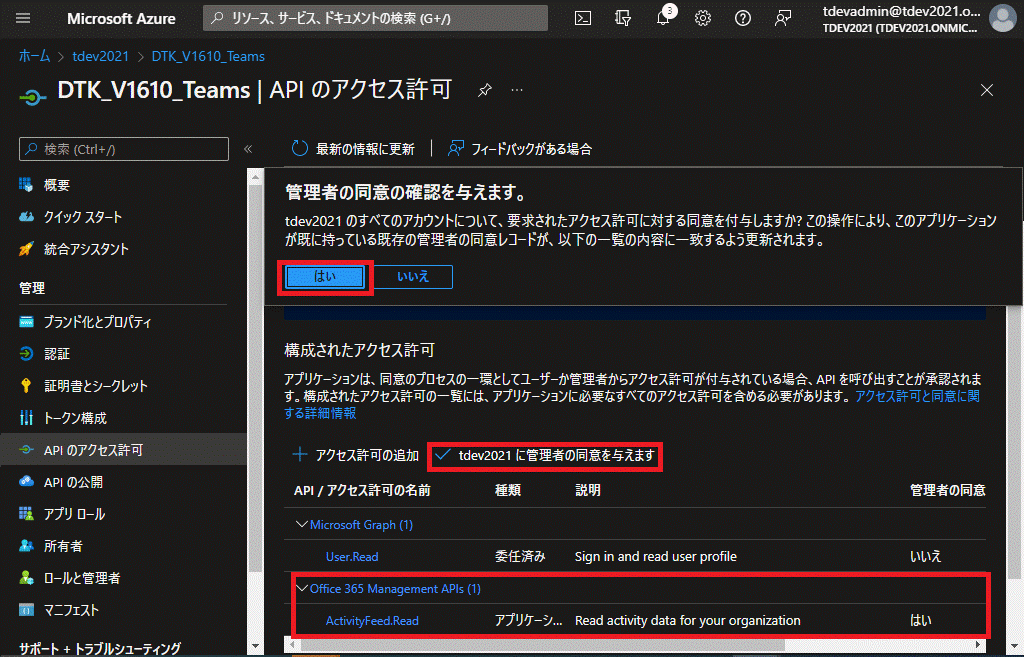Click the 概要 overview icon
The image size is (1024, 657).
[26, 185]
